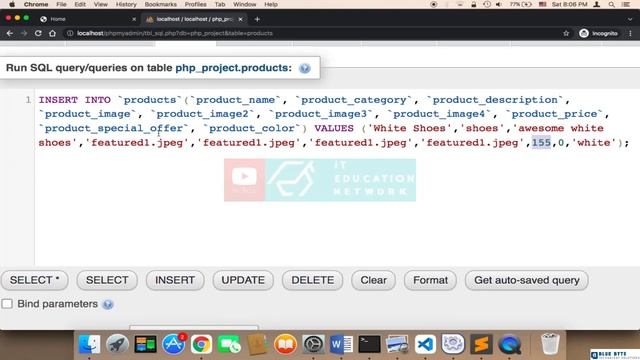Click Get auto-saved query button
Screen dimensions: 640x360
(x=527, y=280)
